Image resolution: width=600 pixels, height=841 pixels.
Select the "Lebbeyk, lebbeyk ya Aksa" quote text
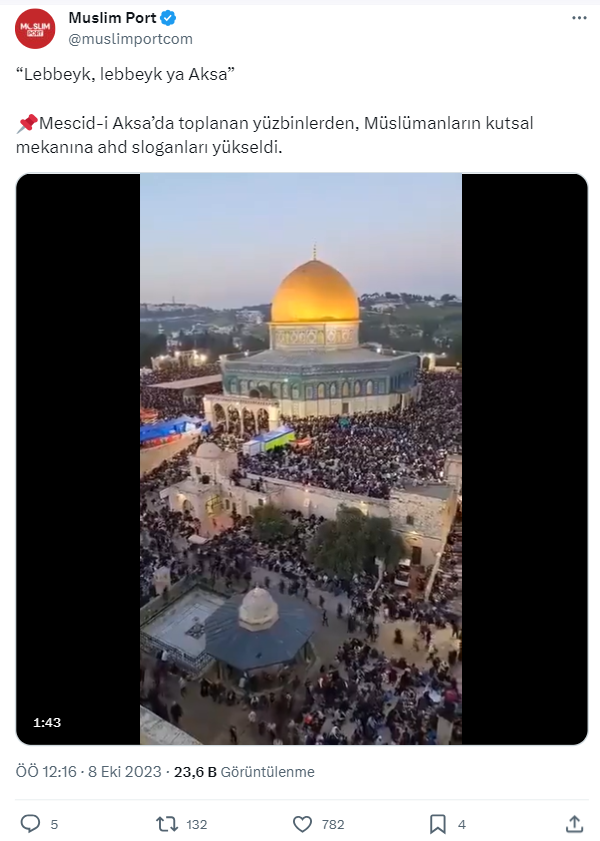point(125,74)
